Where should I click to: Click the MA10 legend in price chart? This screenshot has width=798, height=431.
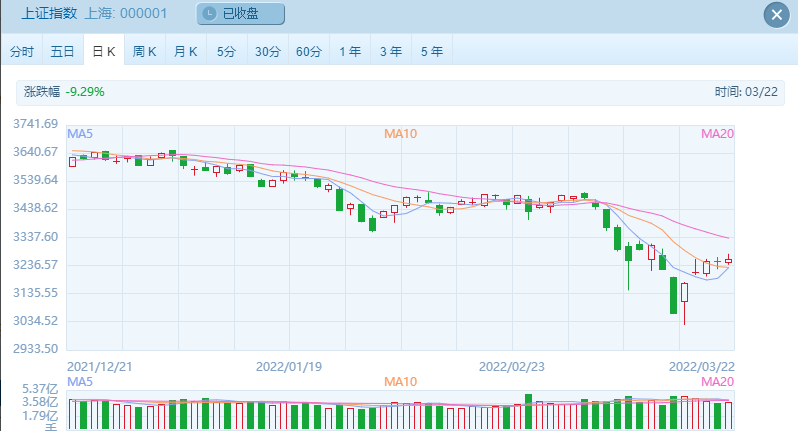point(401,134)
